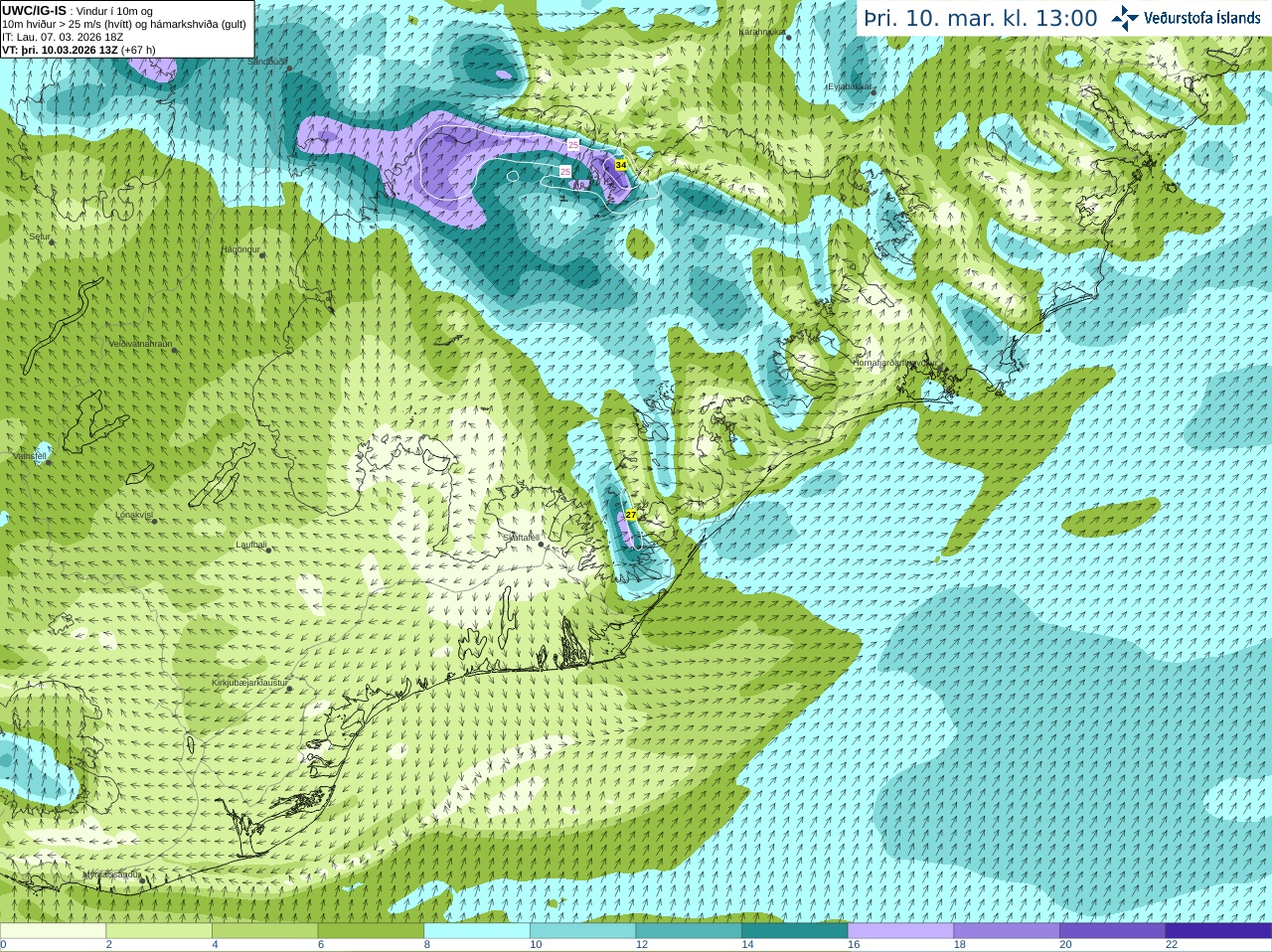Screen dimensions: 1272x952
Task: Click the Setur station dot
Action: (x=51, y=241)
